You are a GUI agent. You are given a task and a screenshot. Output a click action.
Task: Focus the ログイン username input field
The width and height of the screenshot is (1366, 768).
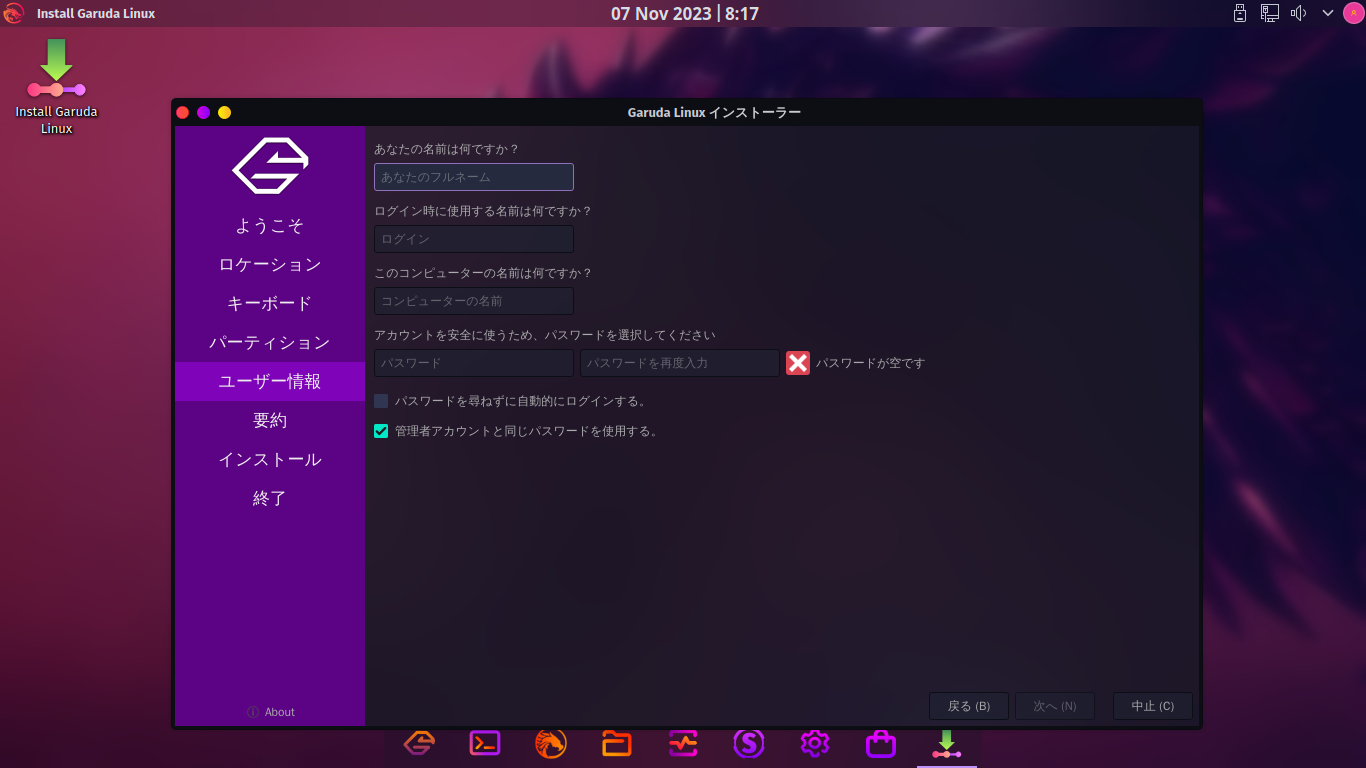tap(474, 239)
